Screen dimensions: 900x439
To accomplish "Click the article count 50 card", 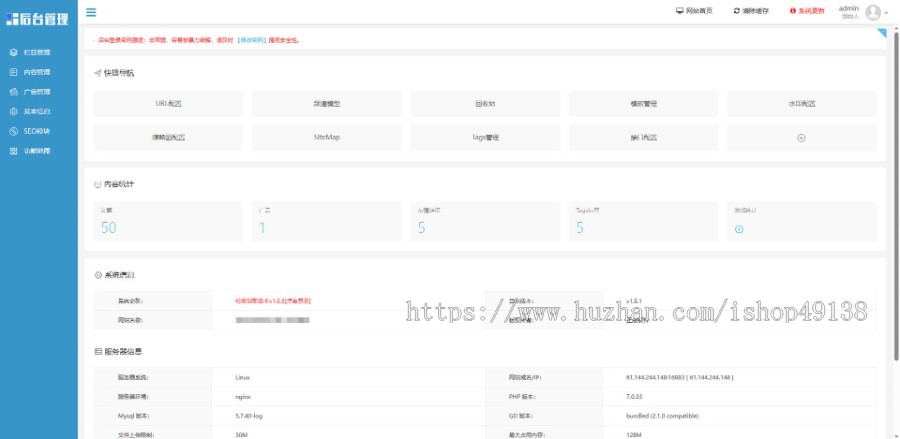I will (168, 222).
